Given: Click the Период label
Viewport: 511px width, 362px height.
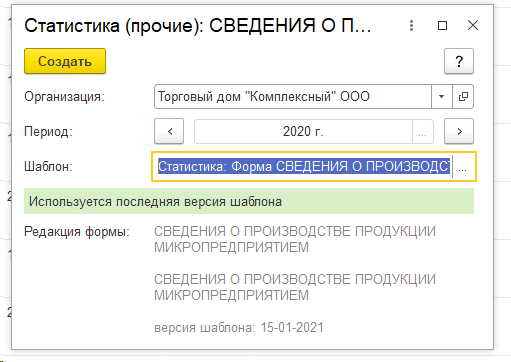Looking at the screenshot, I should point(48,131).
